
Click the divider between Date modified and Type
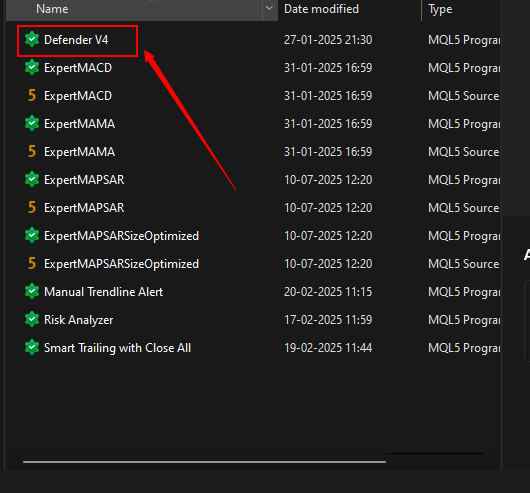(x=422, y=9)
